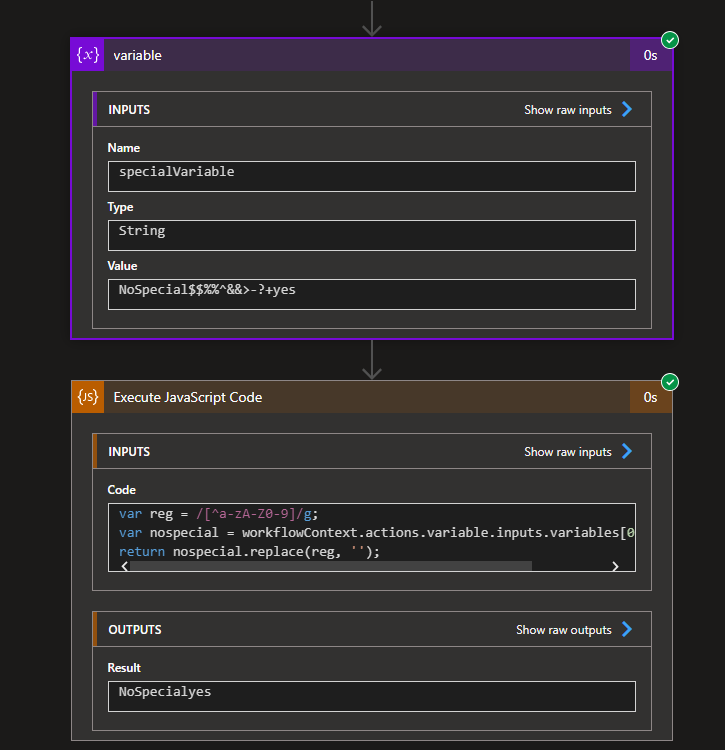
Task: Show raw inputs for Execute JavaScript Code
Action: click(x=568, y=452)
